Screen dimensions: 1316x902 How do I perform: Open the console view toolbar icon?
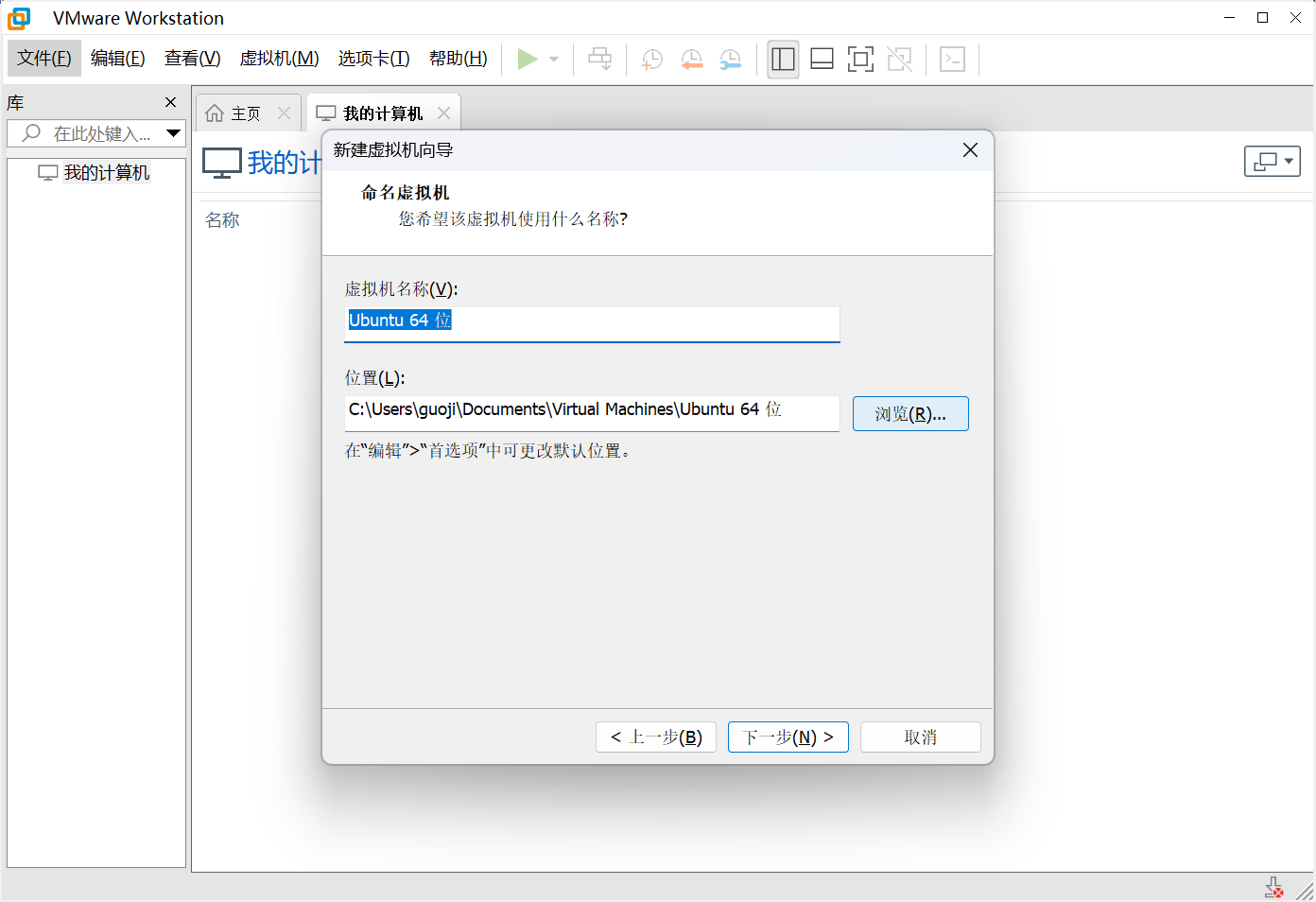pyautogui.click(x=952, y=59)
